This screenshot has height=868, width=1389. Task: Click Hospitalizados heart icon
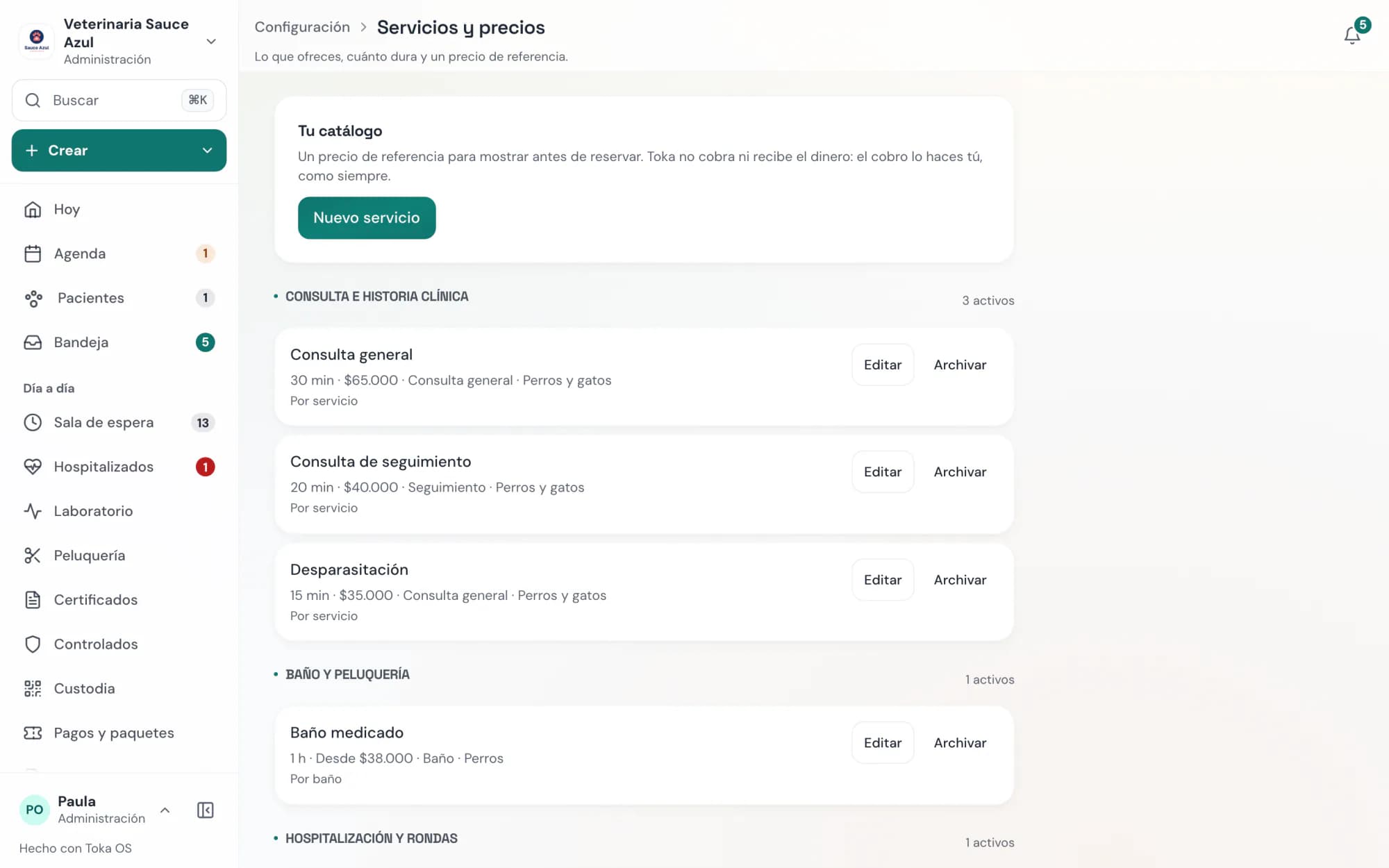point(33,467)
